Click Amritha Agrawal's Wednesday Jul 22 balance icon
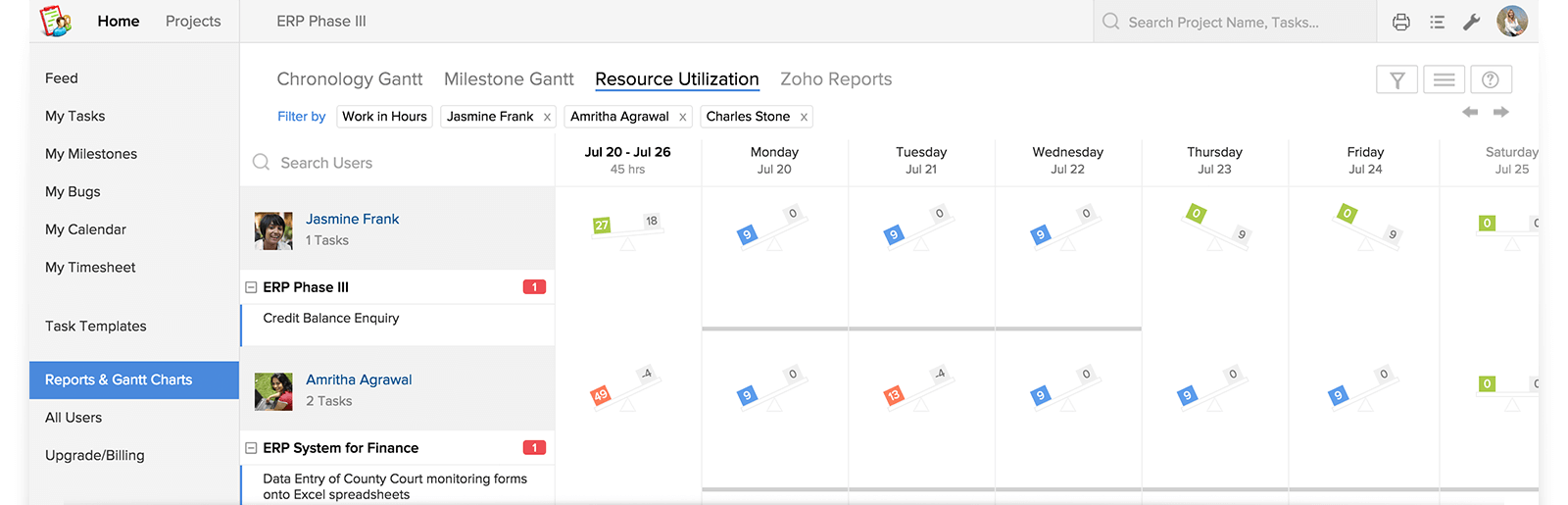Screen dimensions: 1568x505 tap(1065, 389)
